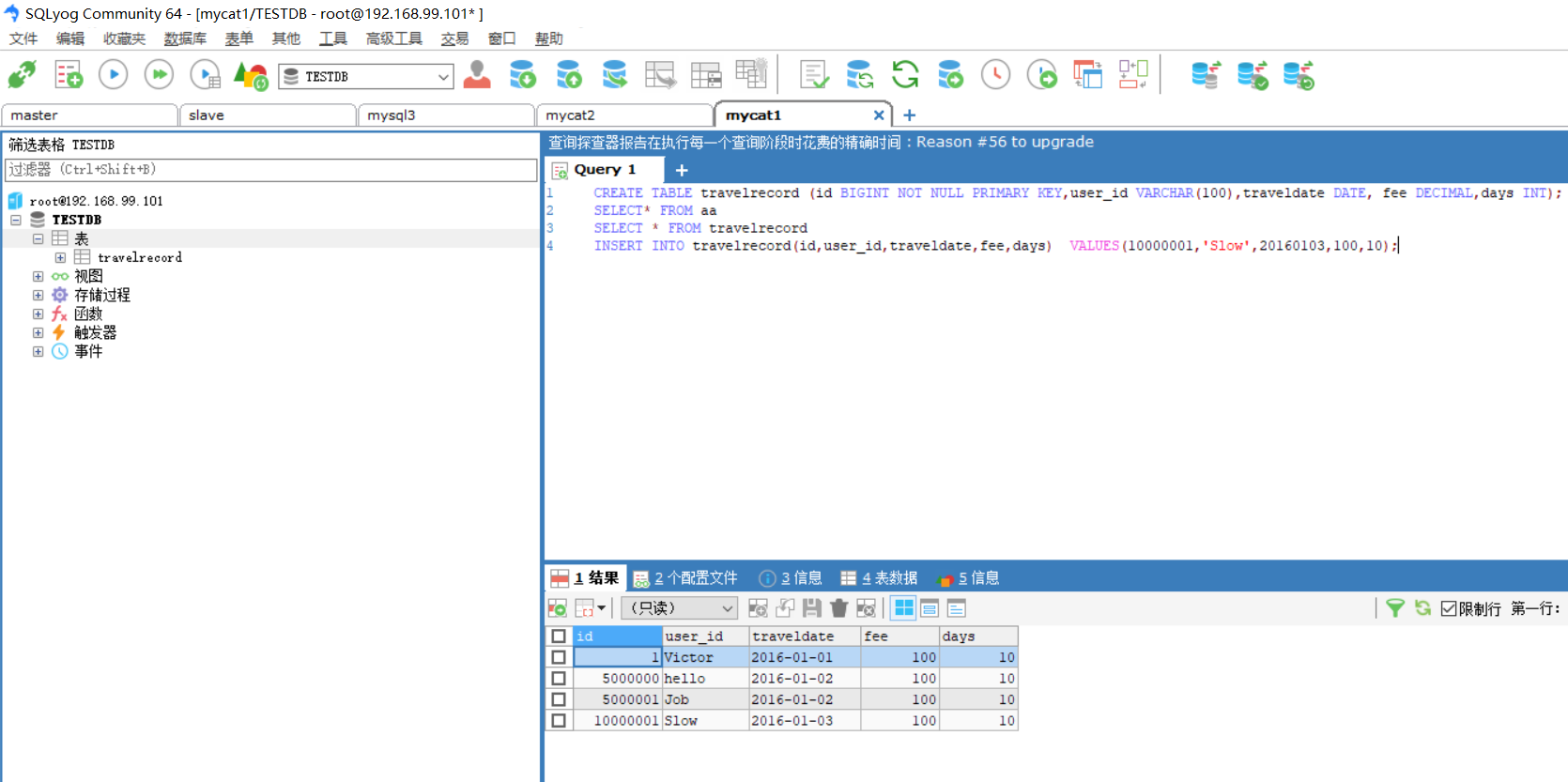The height and width of the screenshot is (782, 1568).
Task: Click the Execute All Queries double-arrow icon
Action: pyautogui.click(x=159, y=74)
